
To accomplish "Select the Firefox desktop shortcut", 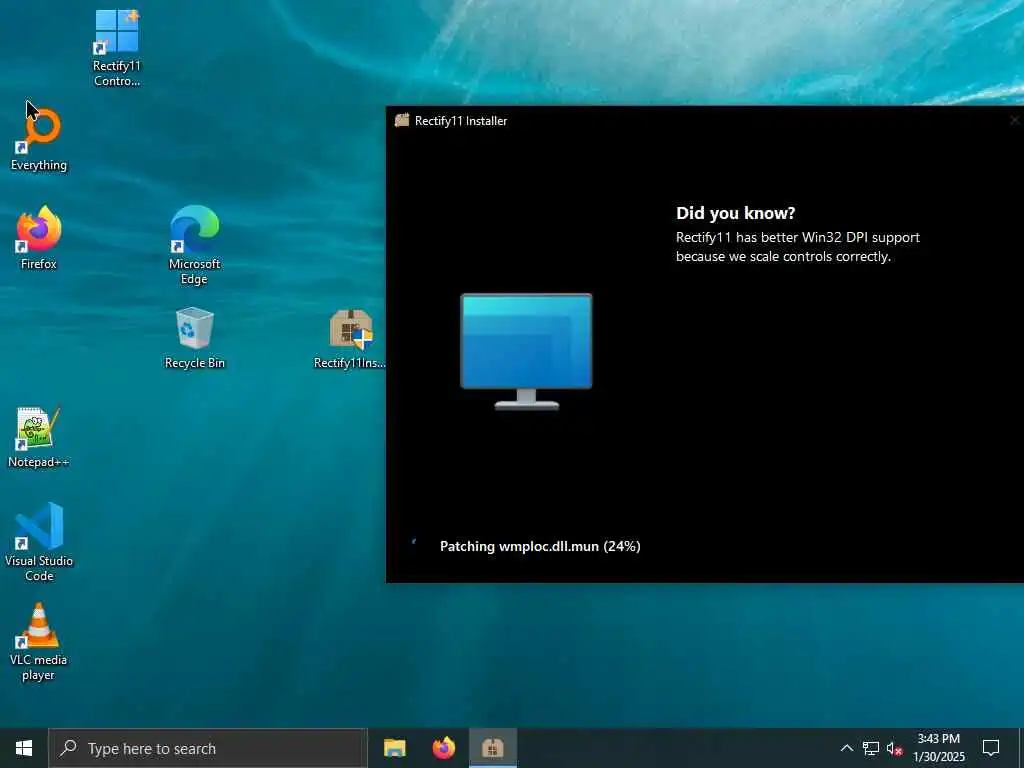I will click(39, 238).
